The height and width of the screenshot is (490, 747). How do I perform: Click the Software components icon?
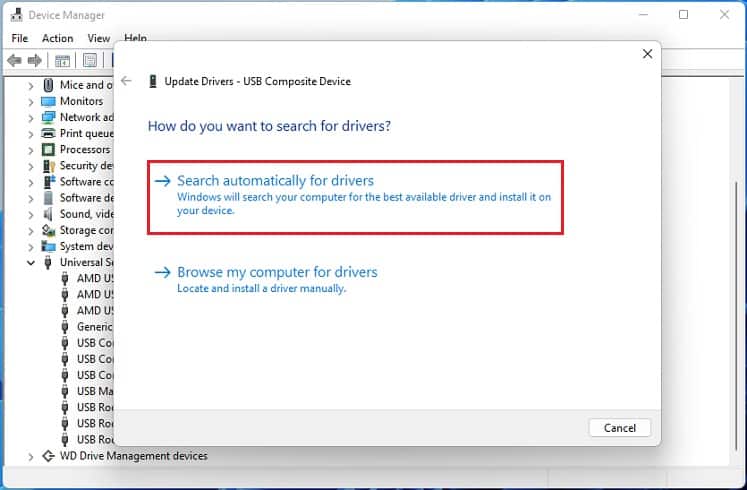(x=49, y=182)
